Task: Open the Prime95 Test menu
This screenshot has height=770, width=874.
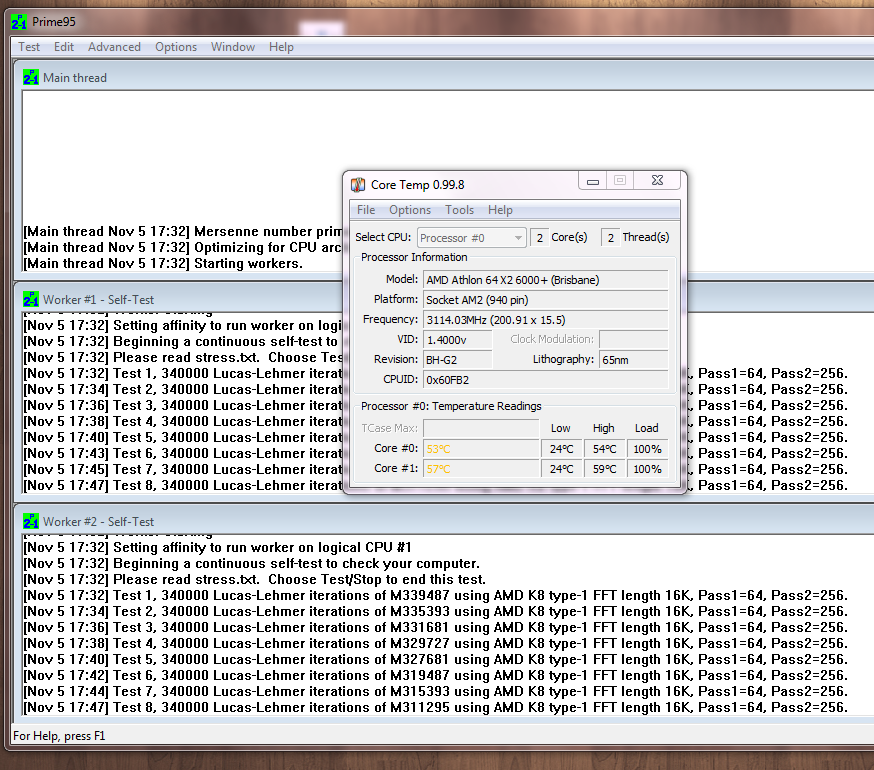Action: point(29,47)
